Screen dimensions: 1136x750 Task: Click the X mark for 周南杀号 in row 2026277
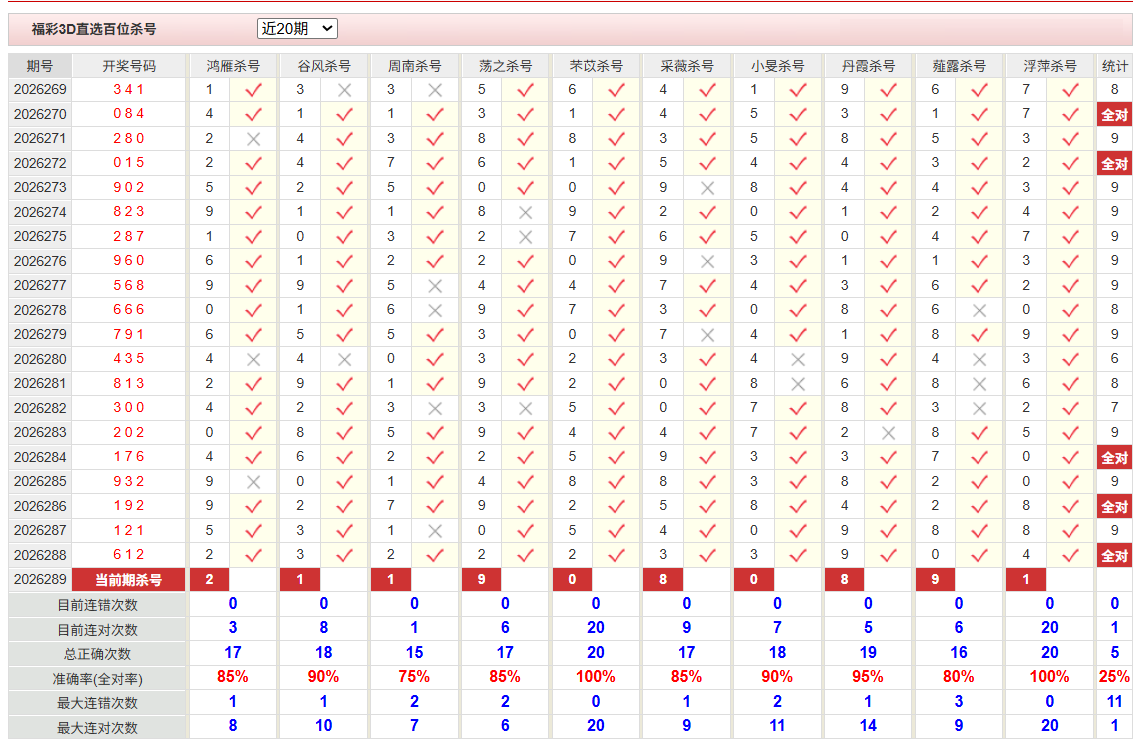click(435, 286)
